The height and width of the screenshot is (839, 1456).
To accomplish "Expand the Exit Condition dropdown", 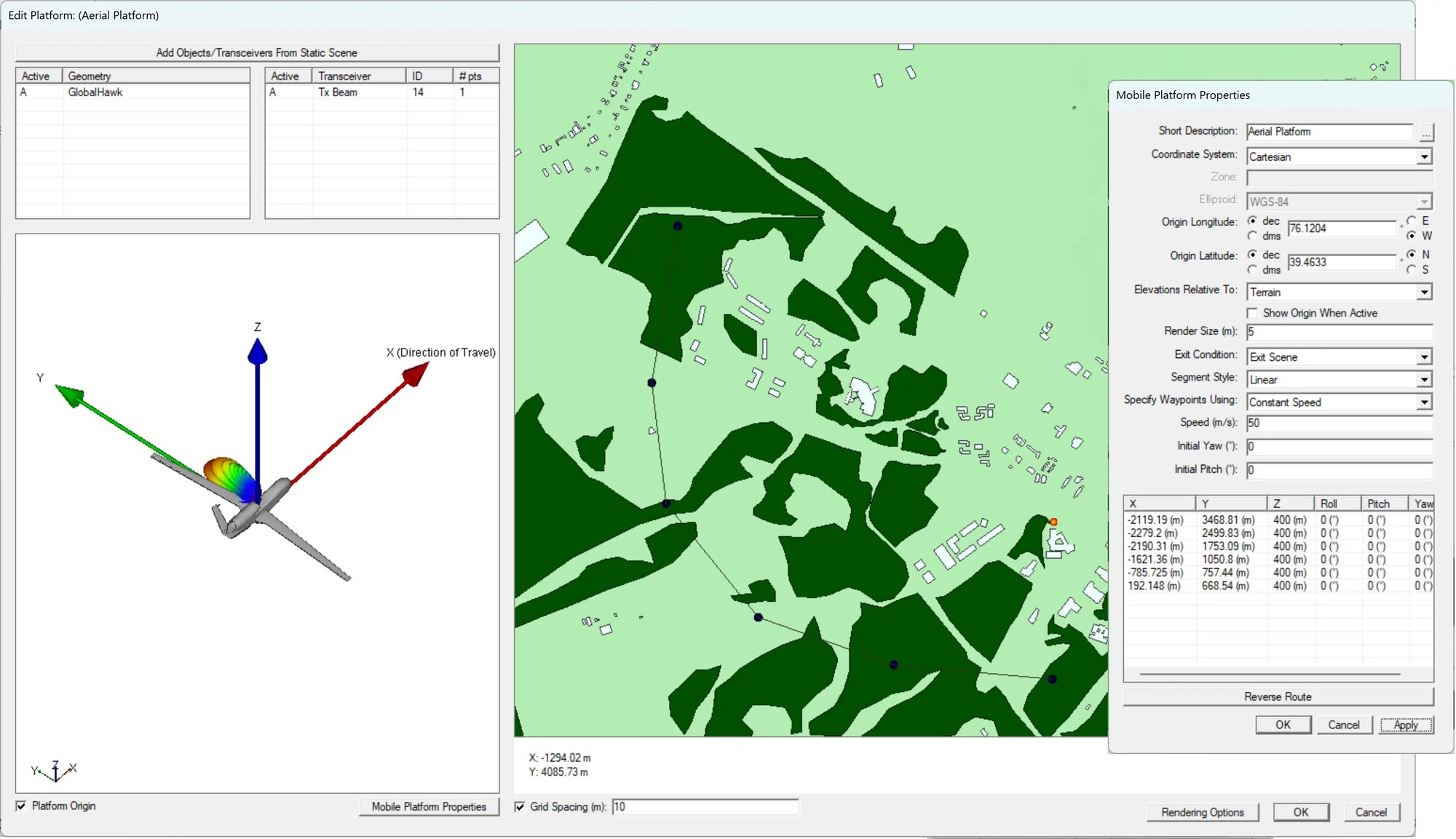I will tap(1425, 357).
